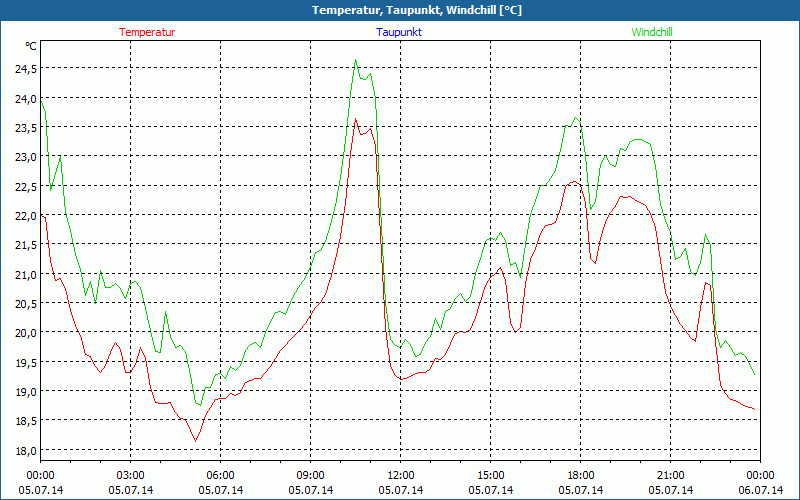Click the 06.07.14 date label
The height and width of the screenshot is (500, 800).
coord(760,490)
